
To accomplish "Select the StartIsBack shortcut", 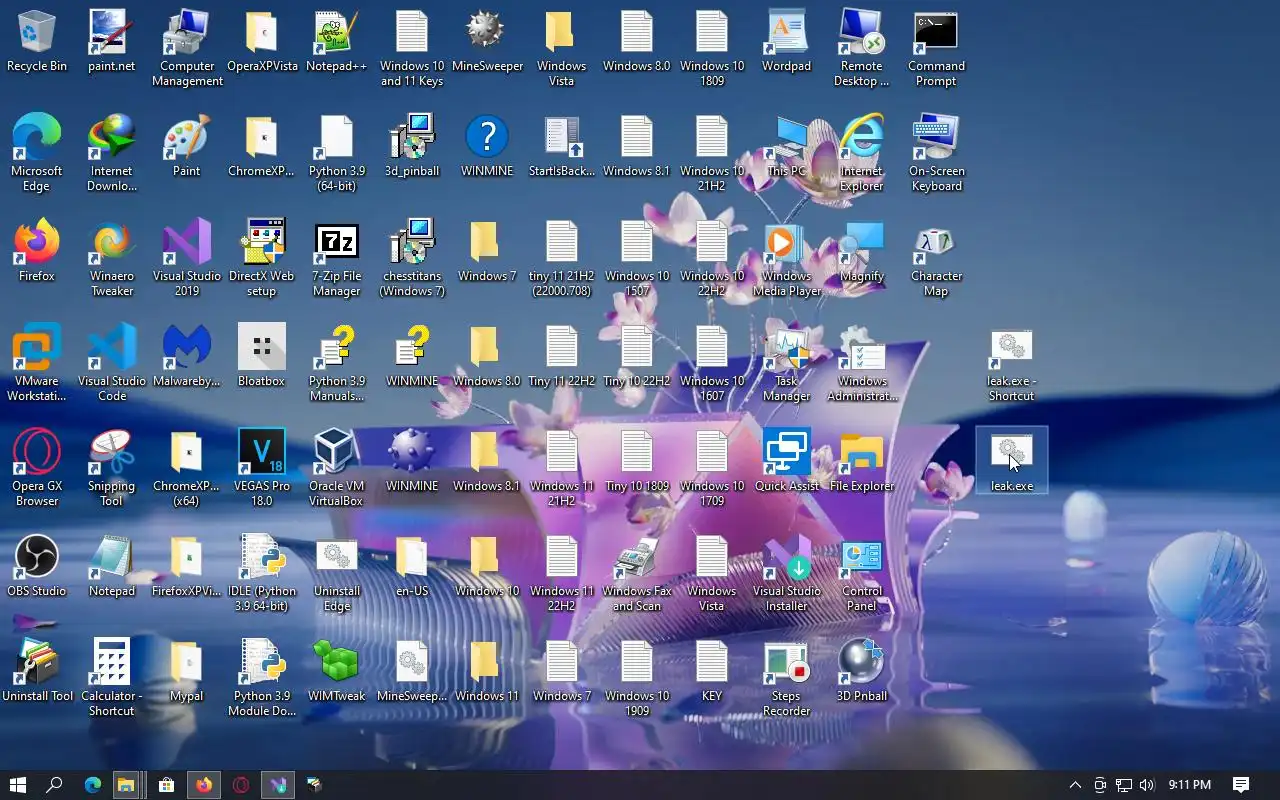I will point(562,147).
